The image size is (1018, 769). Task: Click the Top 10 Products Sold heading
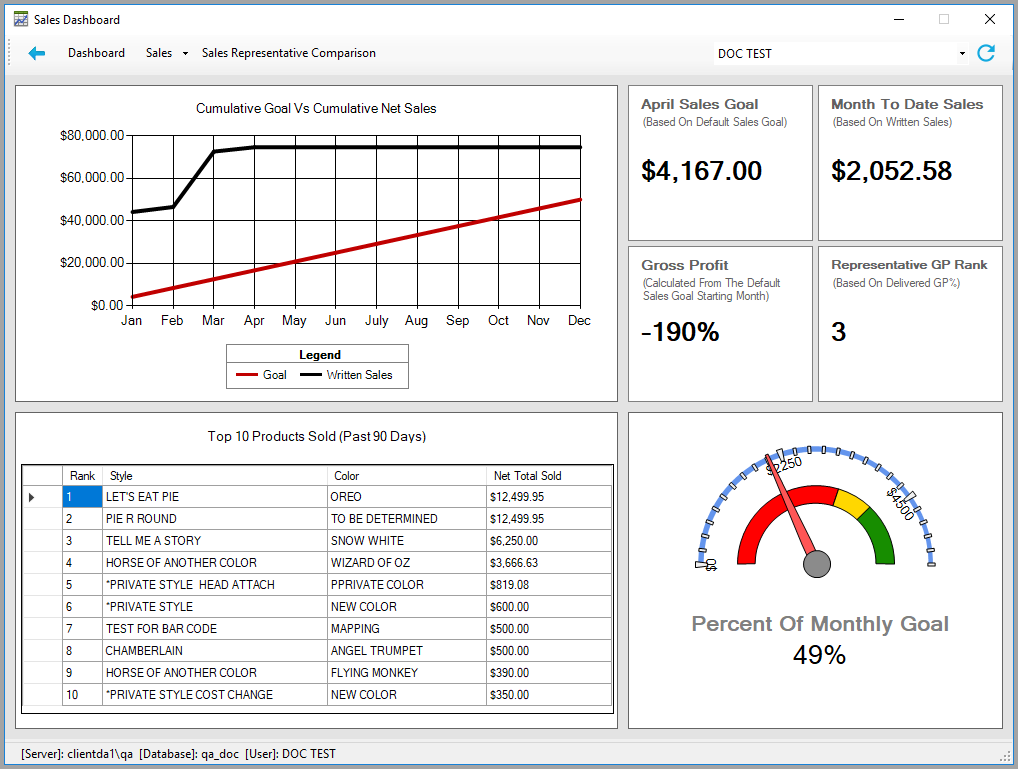[317, 436]
